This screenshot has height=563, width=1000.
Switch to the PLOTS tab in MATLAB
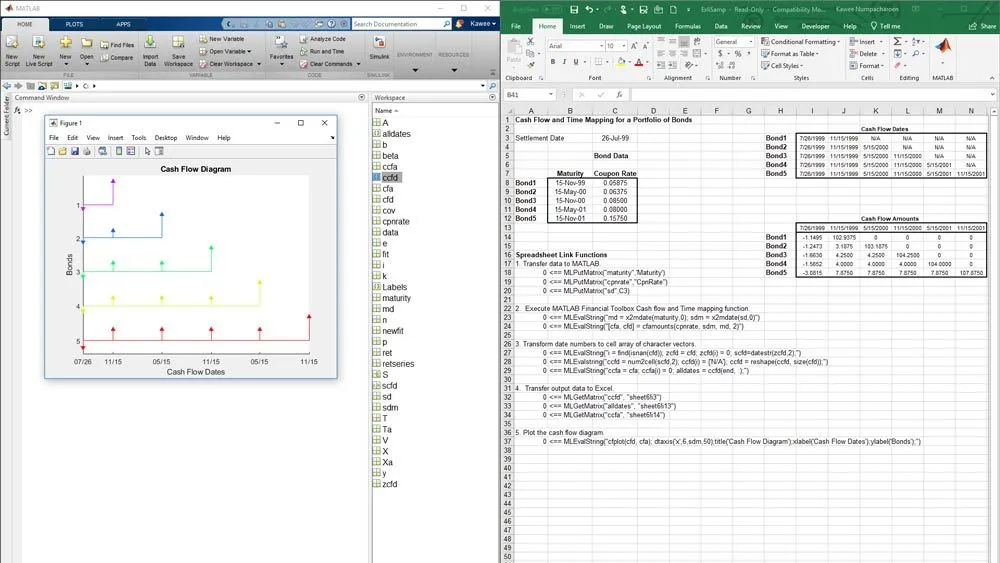(74, 24)
